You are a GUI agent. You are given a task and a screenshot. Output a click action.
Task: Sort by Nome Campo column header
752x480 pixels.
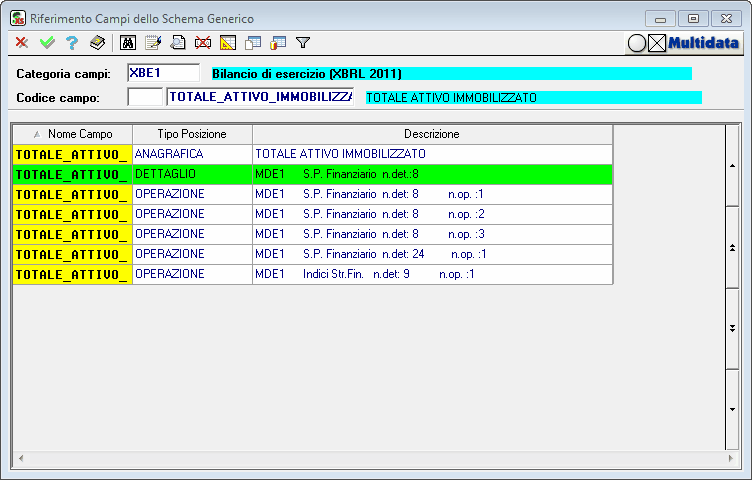coord(72,134)
